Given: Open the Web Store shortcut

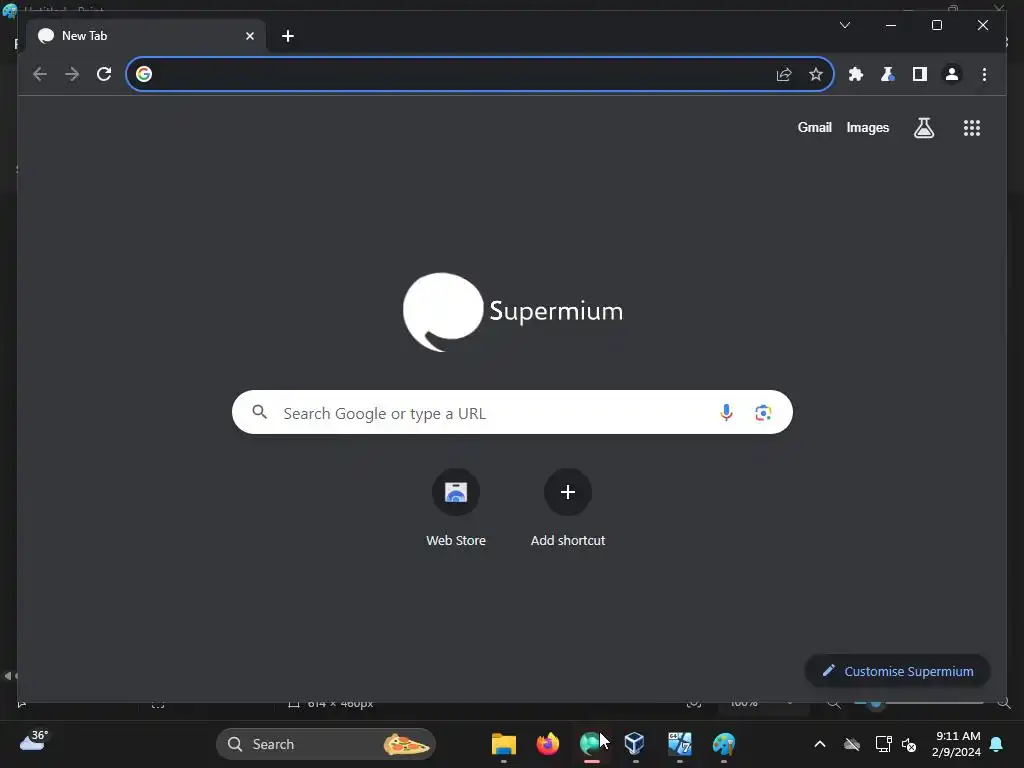Looking at the screenshot, I should point(456,509).
